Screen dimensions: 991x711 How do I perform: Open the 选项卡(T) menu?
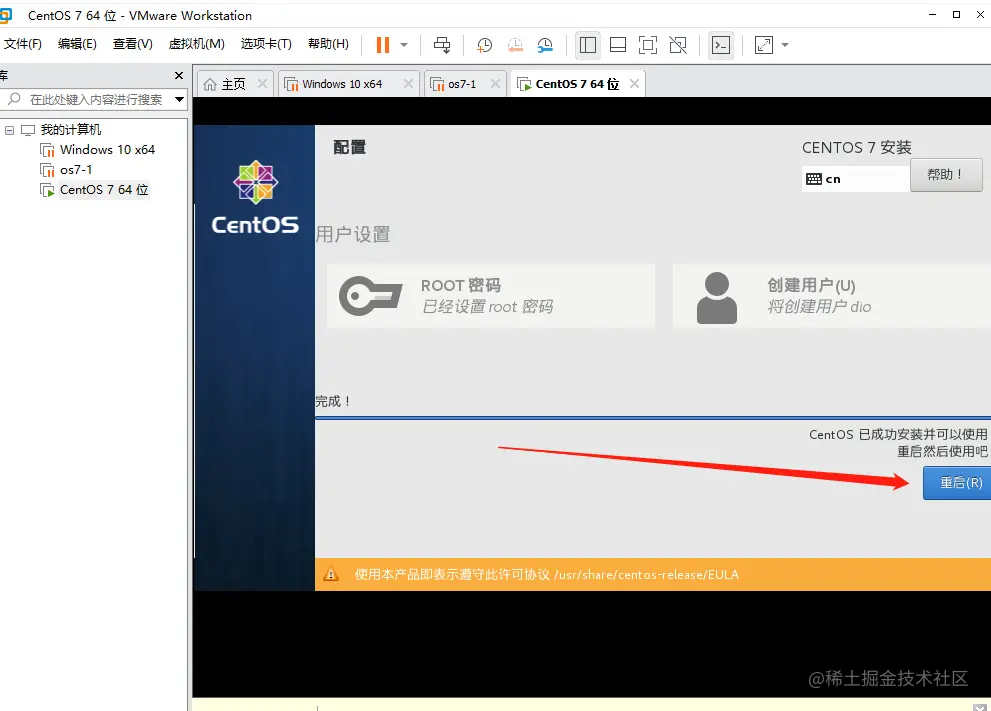click(266, 44)
